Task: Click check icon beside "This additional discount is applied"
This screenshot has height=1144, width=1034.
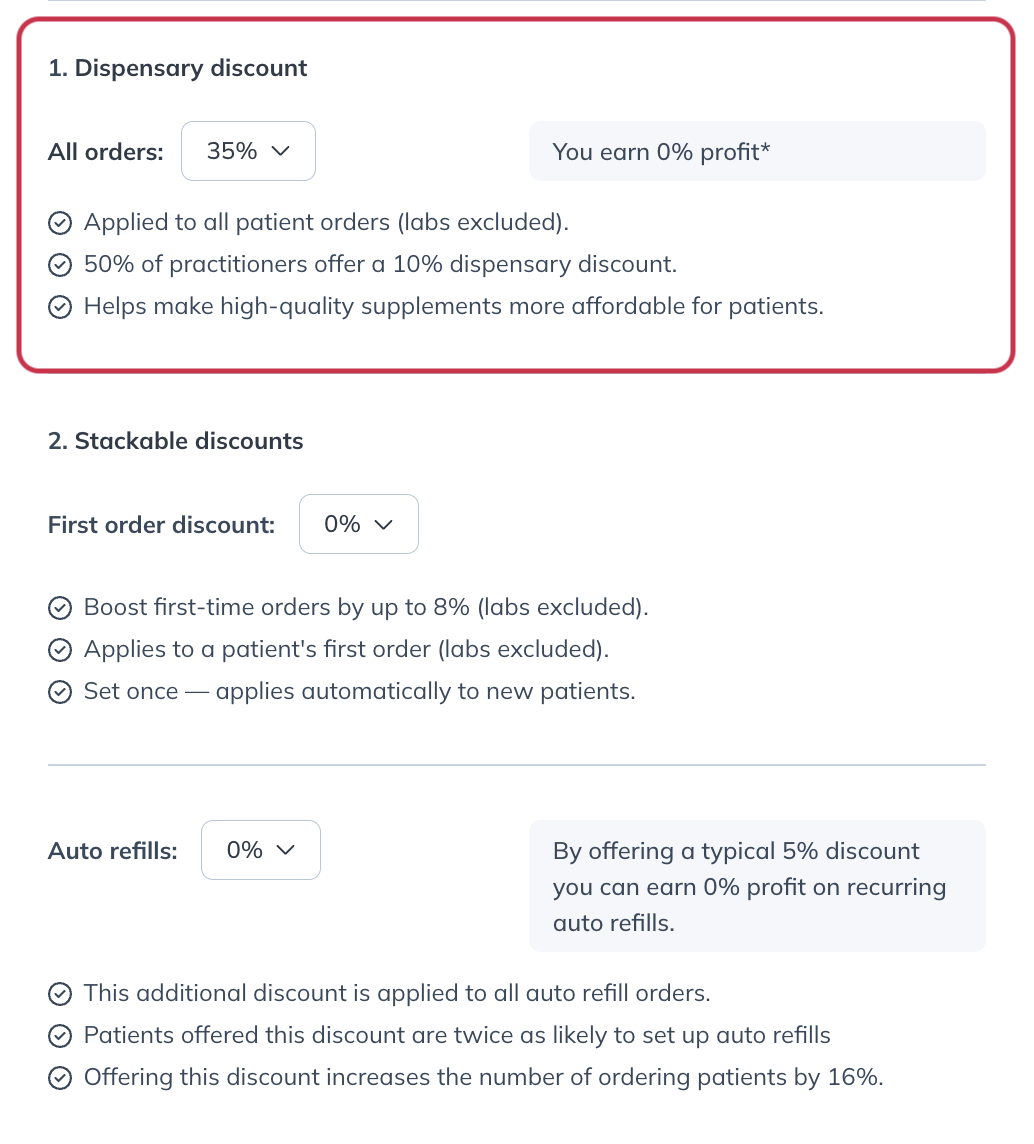Action: coord(60,994)
